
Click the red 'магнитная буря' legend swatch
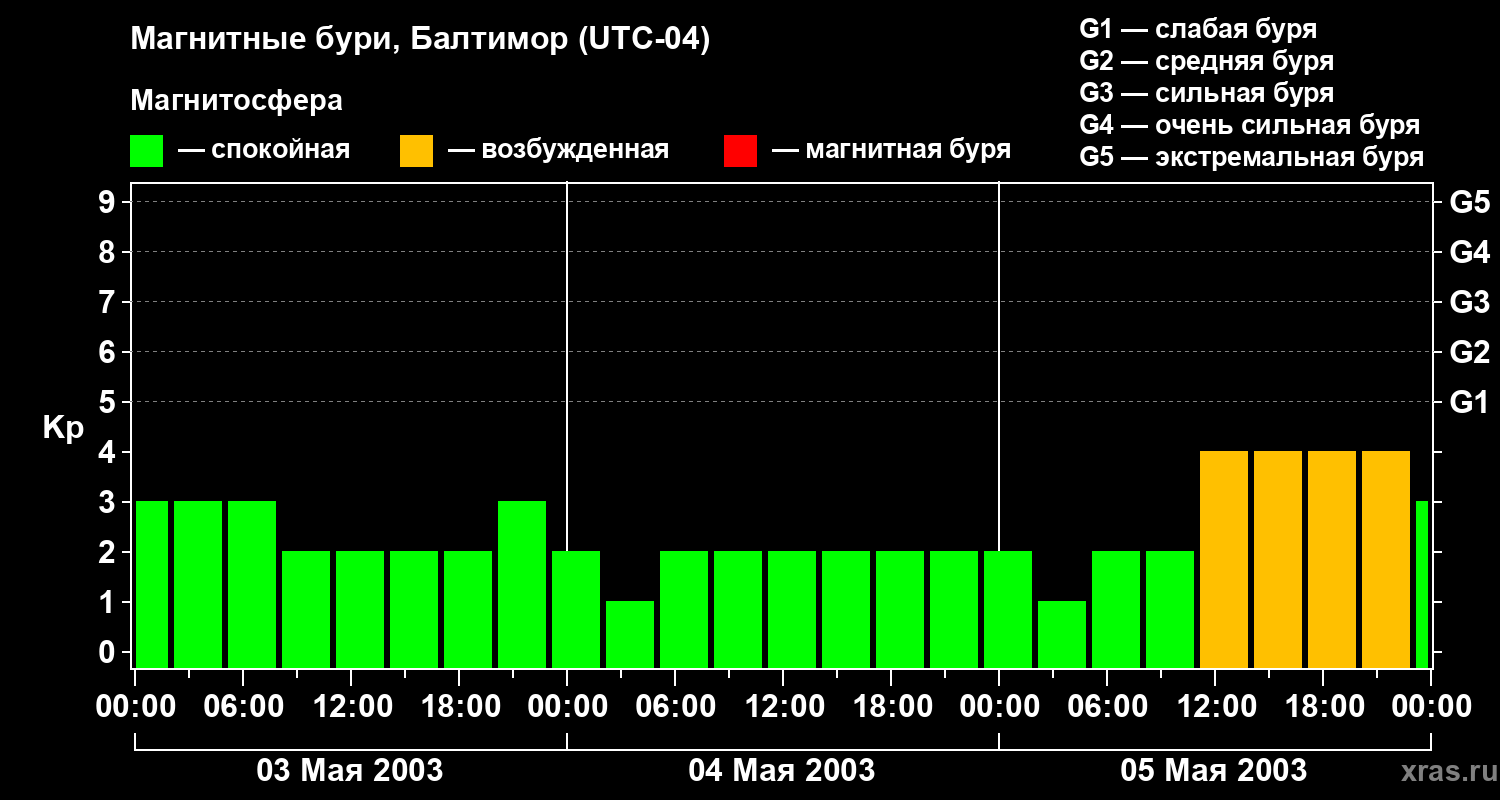740,150
